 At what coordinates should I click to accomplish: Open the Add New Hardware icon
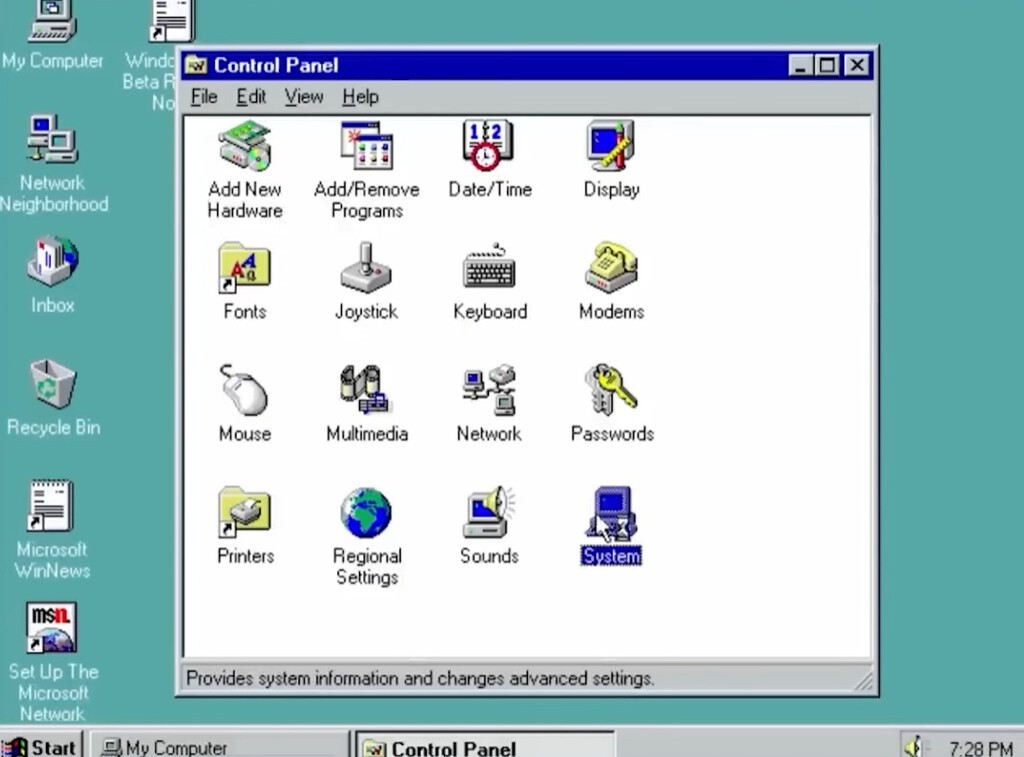click(245, 146)
